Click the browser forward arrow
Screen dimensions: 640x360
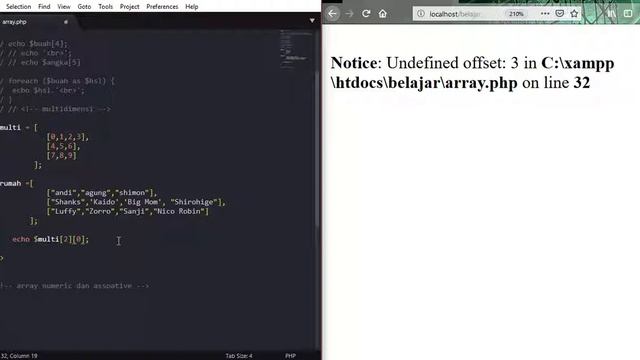(349, 13)
